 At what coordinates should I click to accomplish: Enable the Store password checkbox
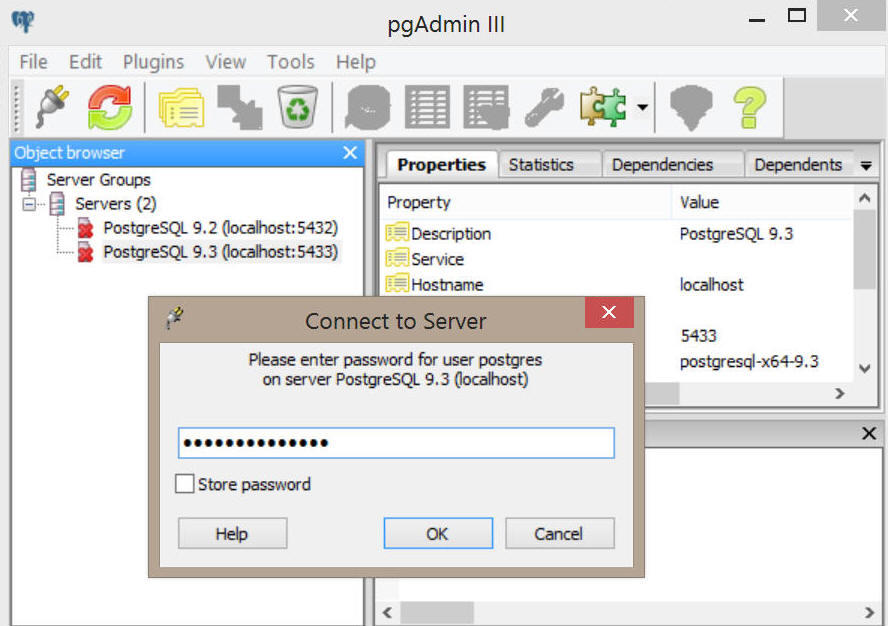click(185, 484)
